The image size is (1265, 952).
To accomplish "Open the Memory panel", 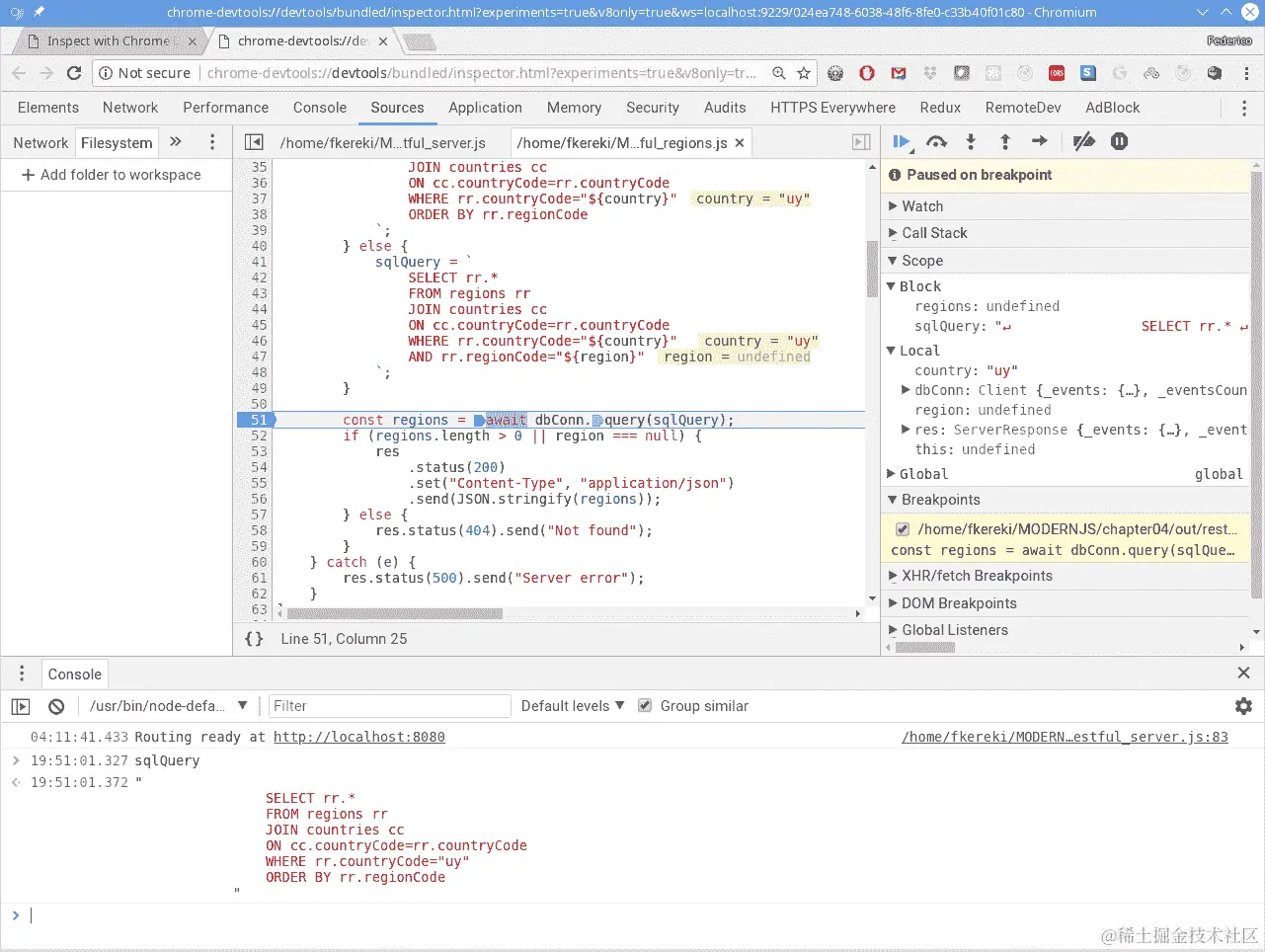I will tap(574, 108).
